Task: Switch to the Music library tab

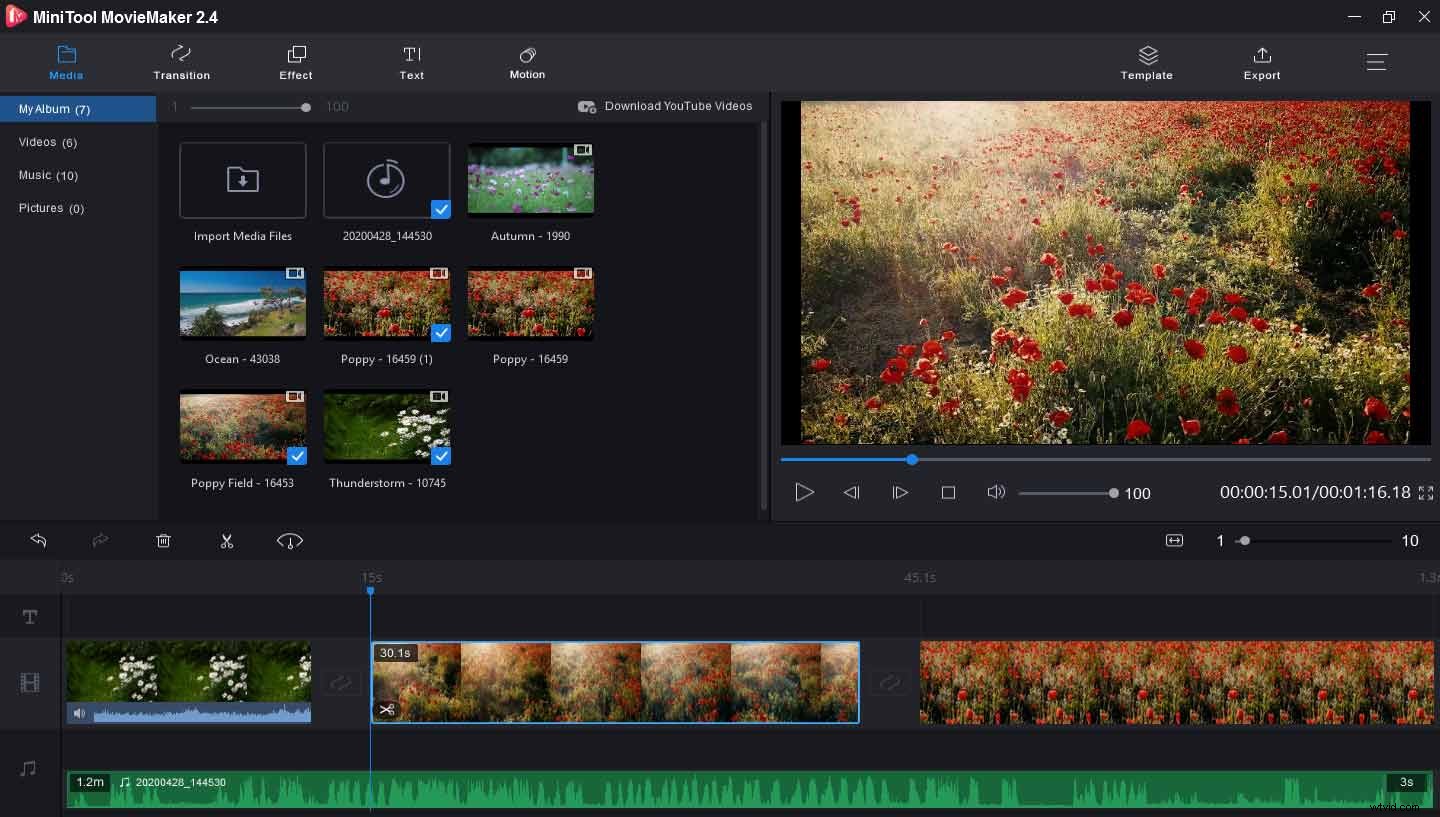Action: [47, 175]
